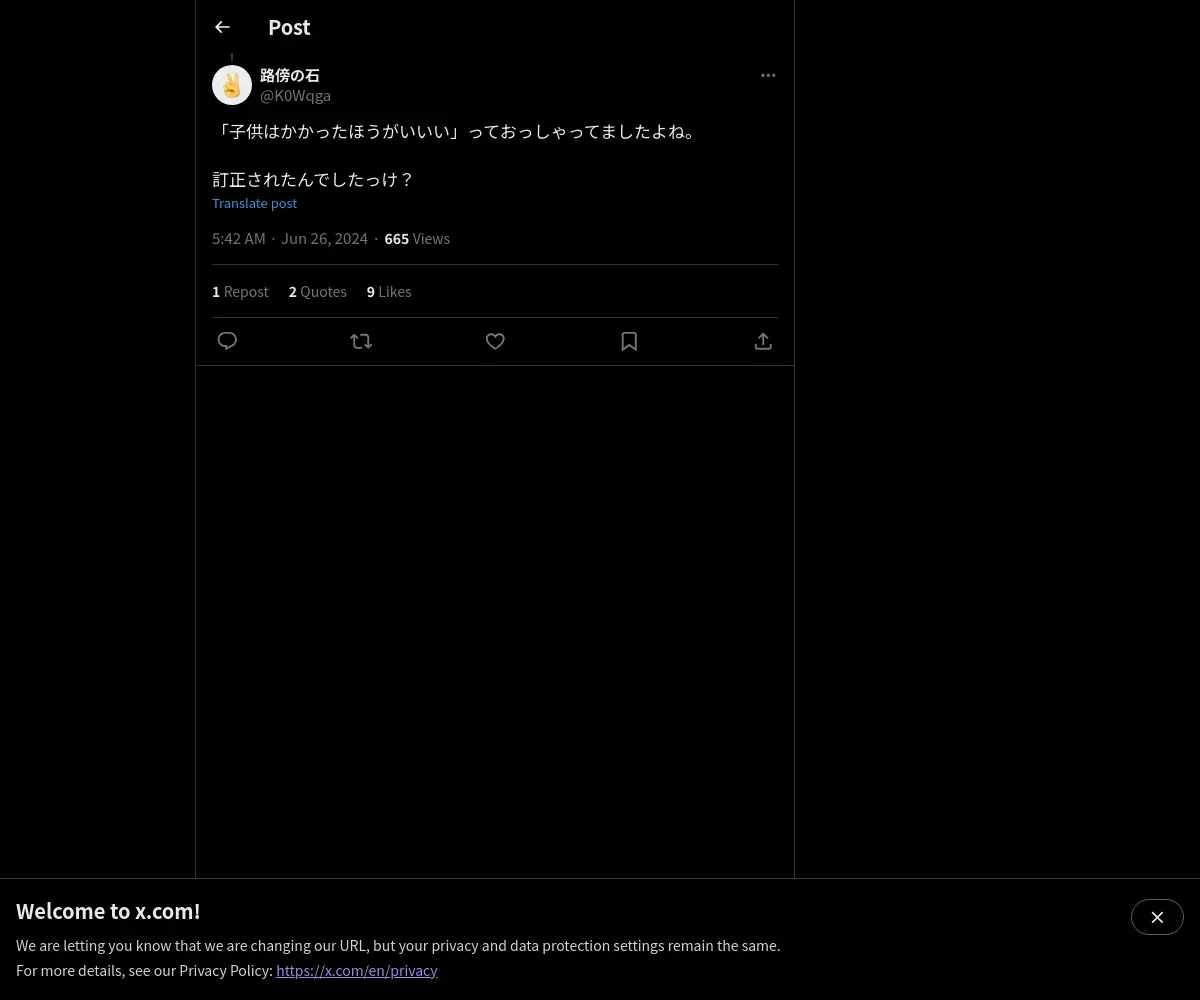Click Translate post link
Viewport: 1200px width, 1000px height.
pos(254,203)
